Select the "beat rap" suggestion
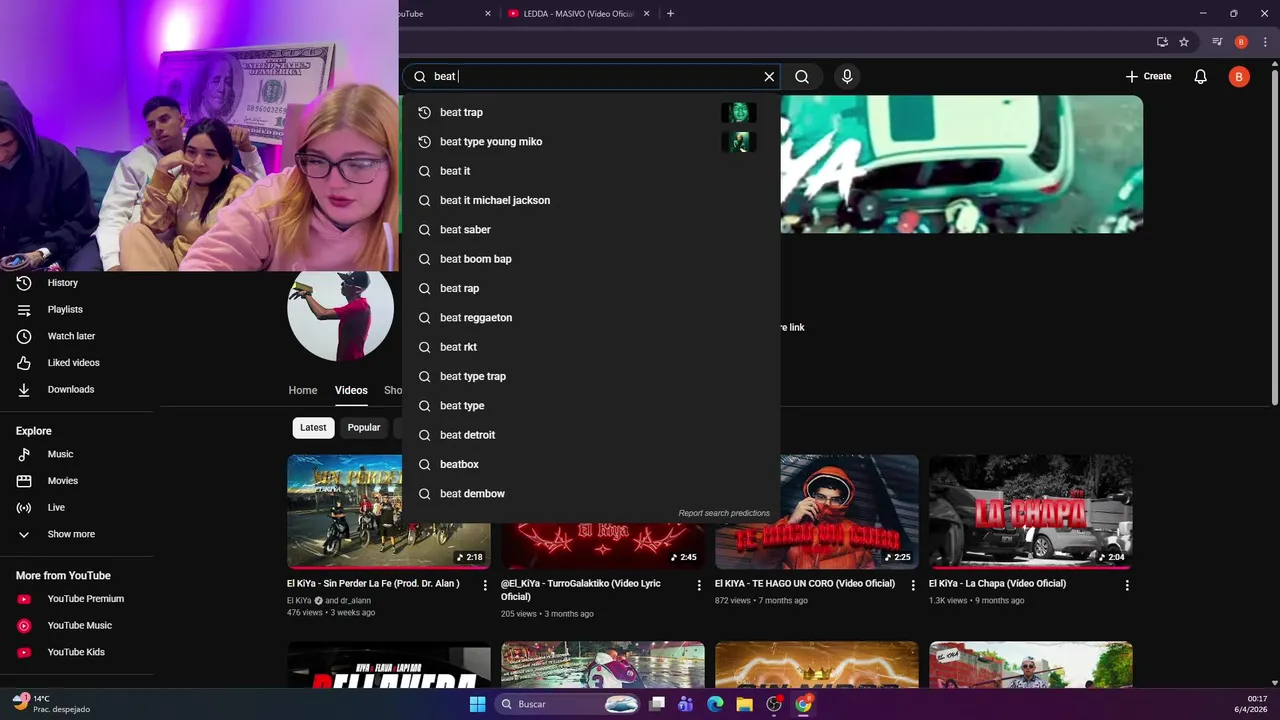 (x=590, y=288)
